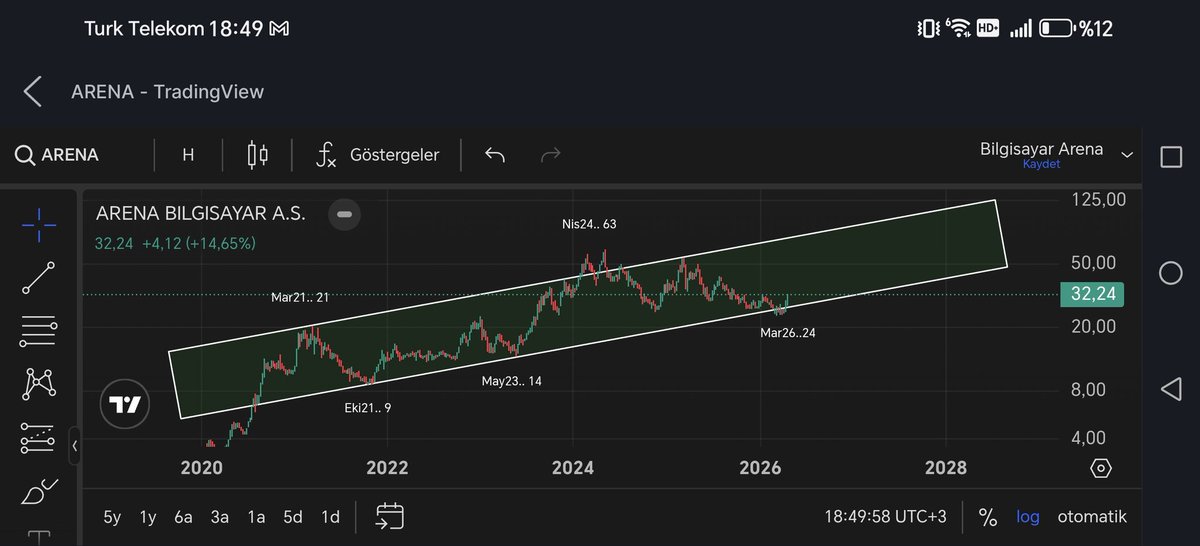Toggle otomatik auto scale
The width and height of the screenshot is (1200, 546).
[1092, 517]
